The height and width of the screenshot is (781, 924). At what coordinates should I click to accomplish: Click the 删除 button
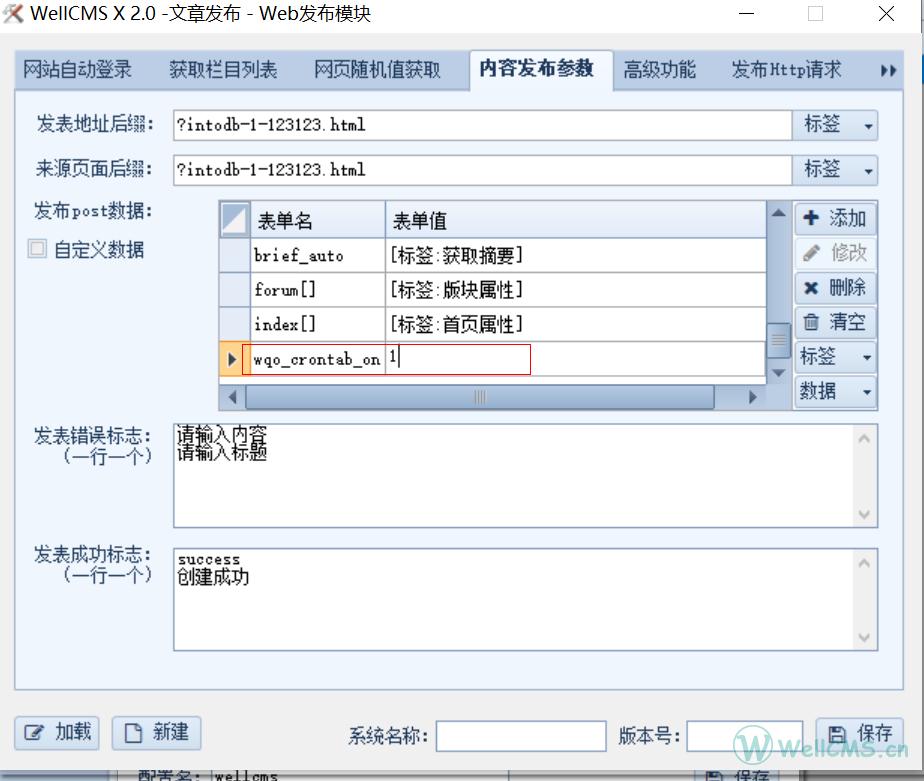click(835, 288)
